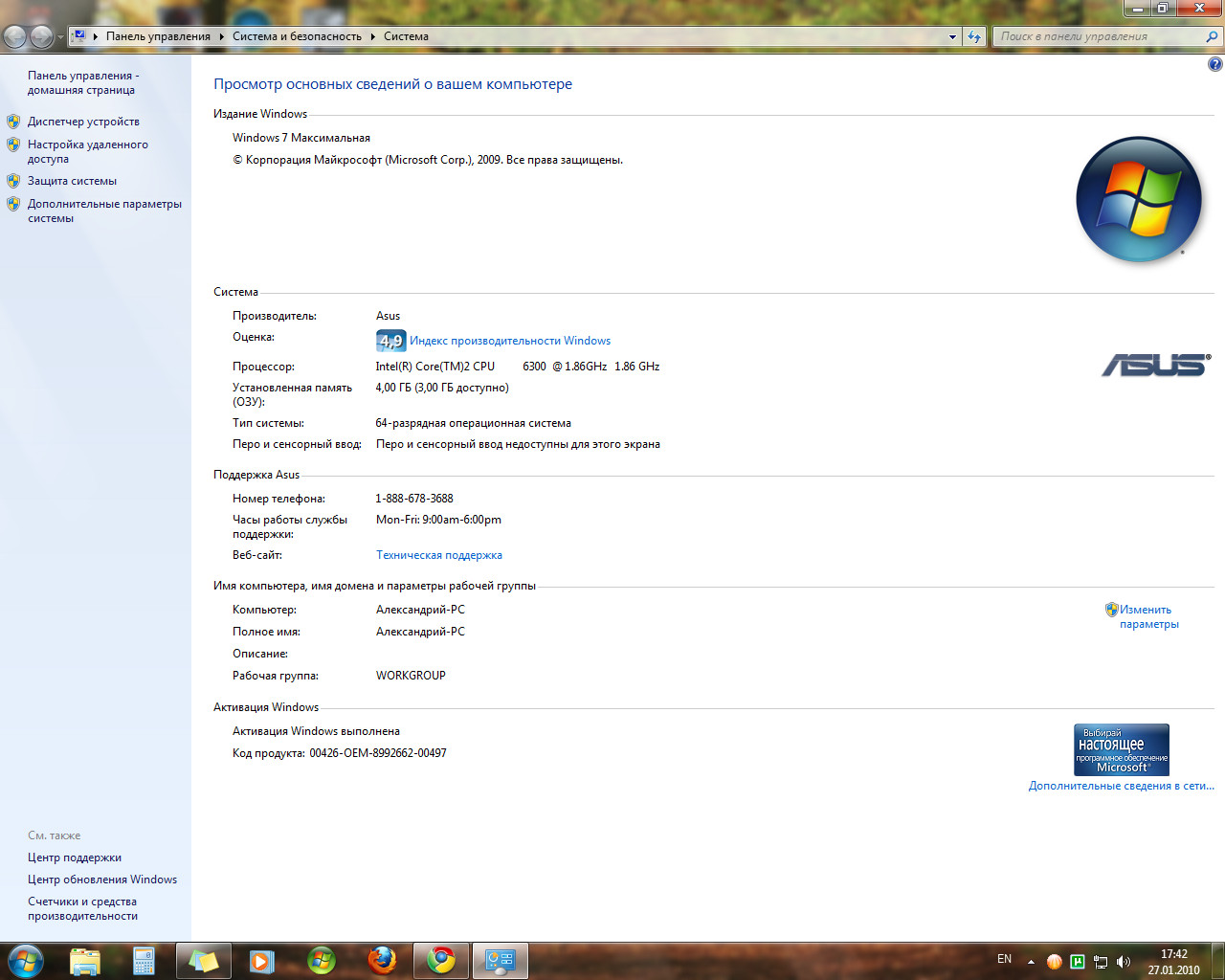Screen dimensions: 1225x980
Task: Open Windows Media Player taskbar icon
Action: pos(261,961)
